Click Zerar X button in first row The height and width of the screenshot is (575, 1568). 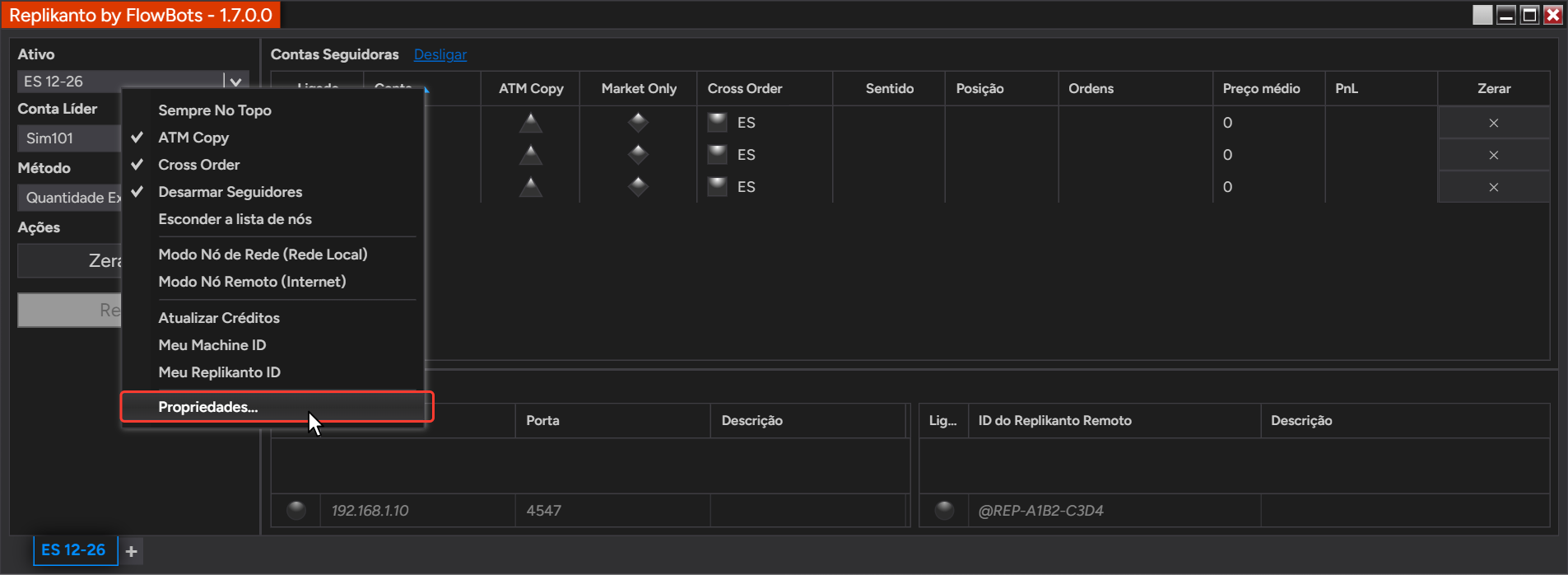1493,123
